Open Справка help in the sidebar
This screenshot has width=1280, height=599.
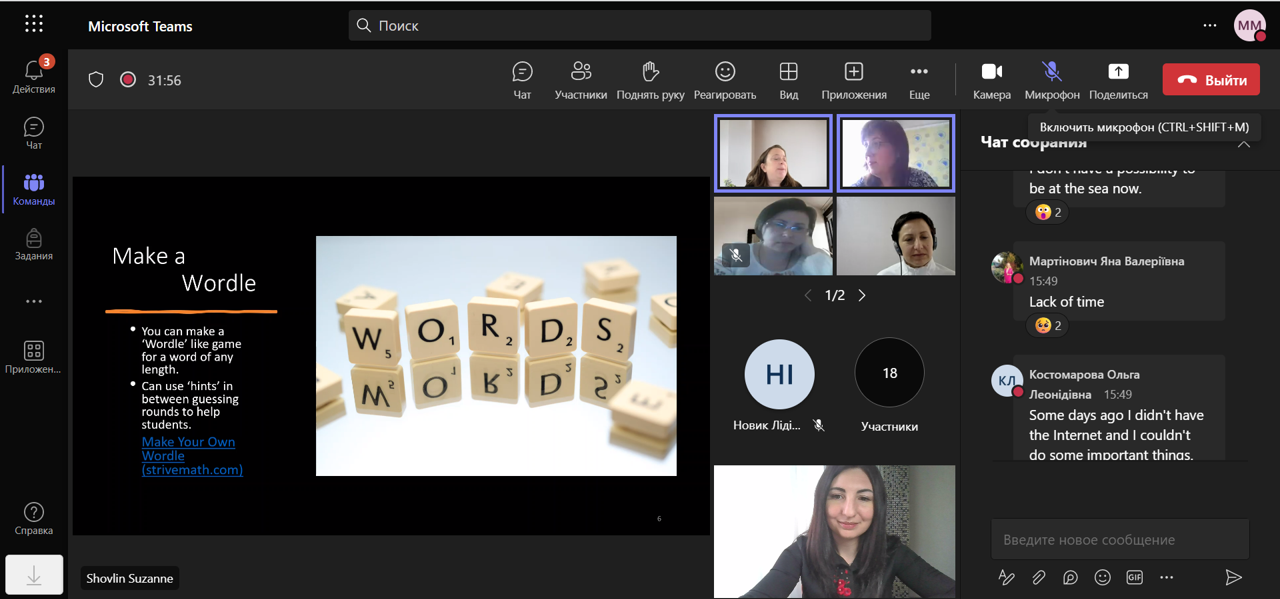point(34,519)
